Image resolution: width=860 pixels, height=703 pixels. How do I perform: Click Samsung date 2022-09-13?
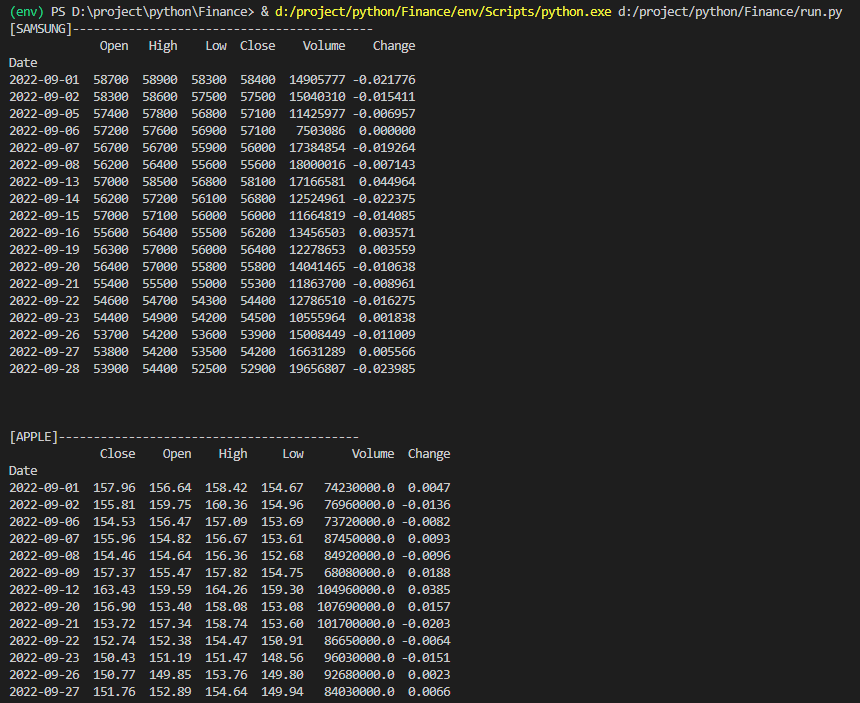pos(44,182)
